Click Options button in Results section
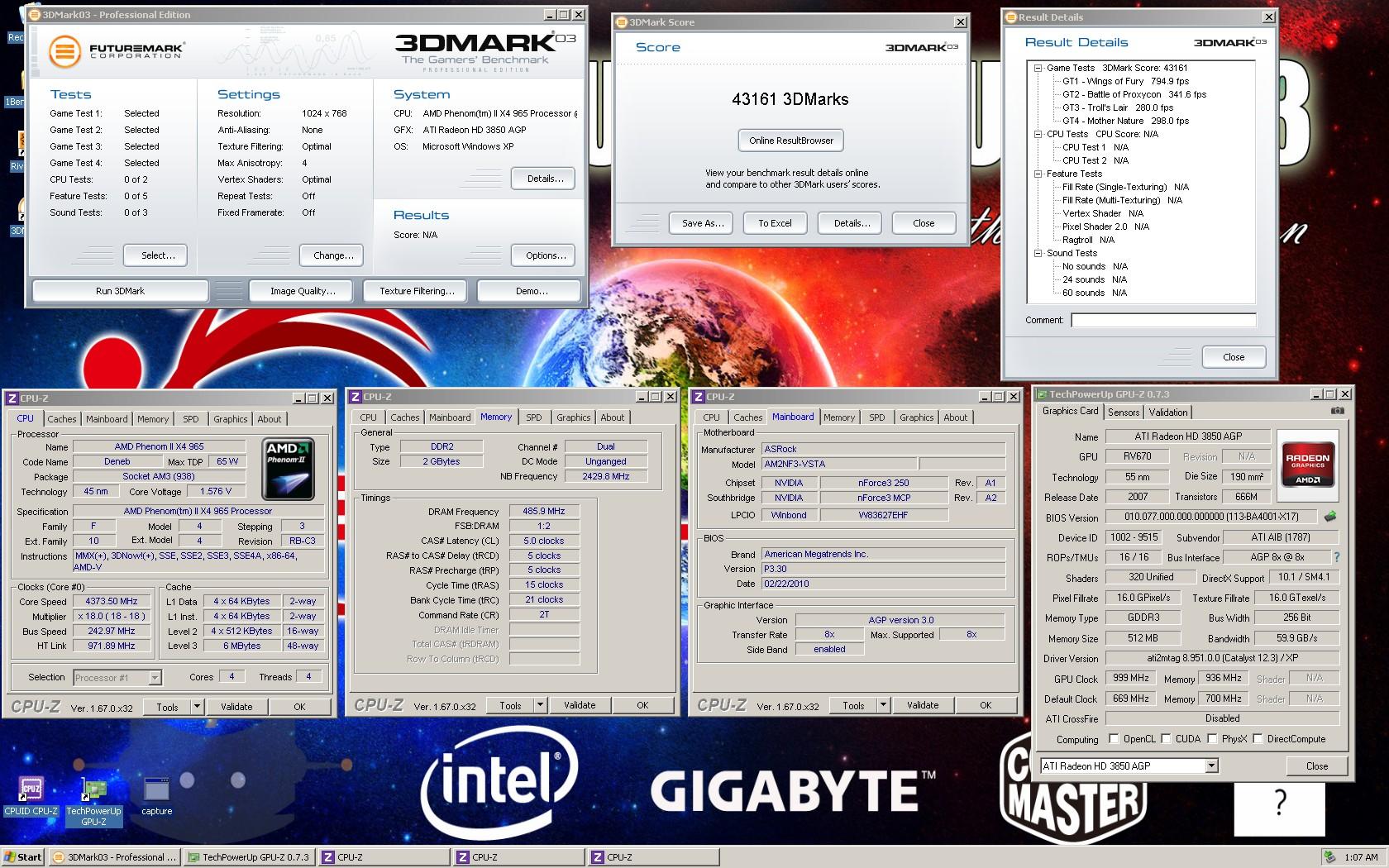 coord(545,255)
